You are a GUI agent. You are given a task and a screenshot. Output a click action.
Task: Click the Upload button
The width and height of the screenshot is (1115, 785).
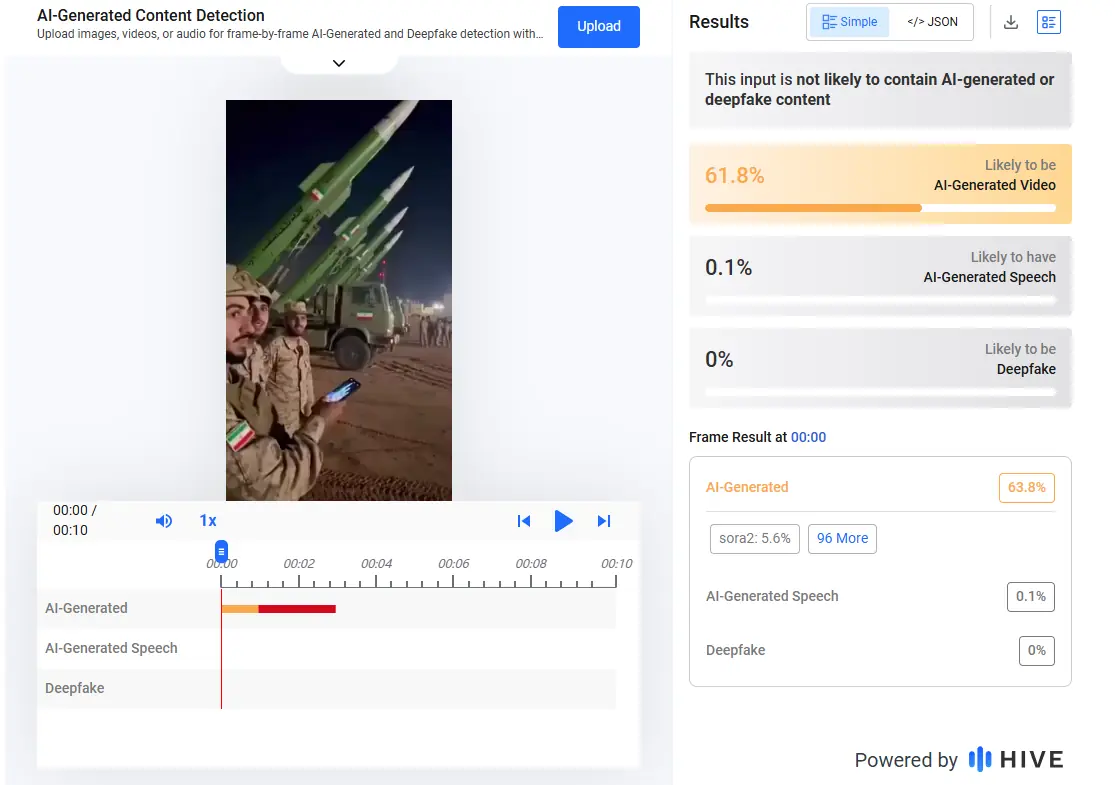(x=599, y=27)
